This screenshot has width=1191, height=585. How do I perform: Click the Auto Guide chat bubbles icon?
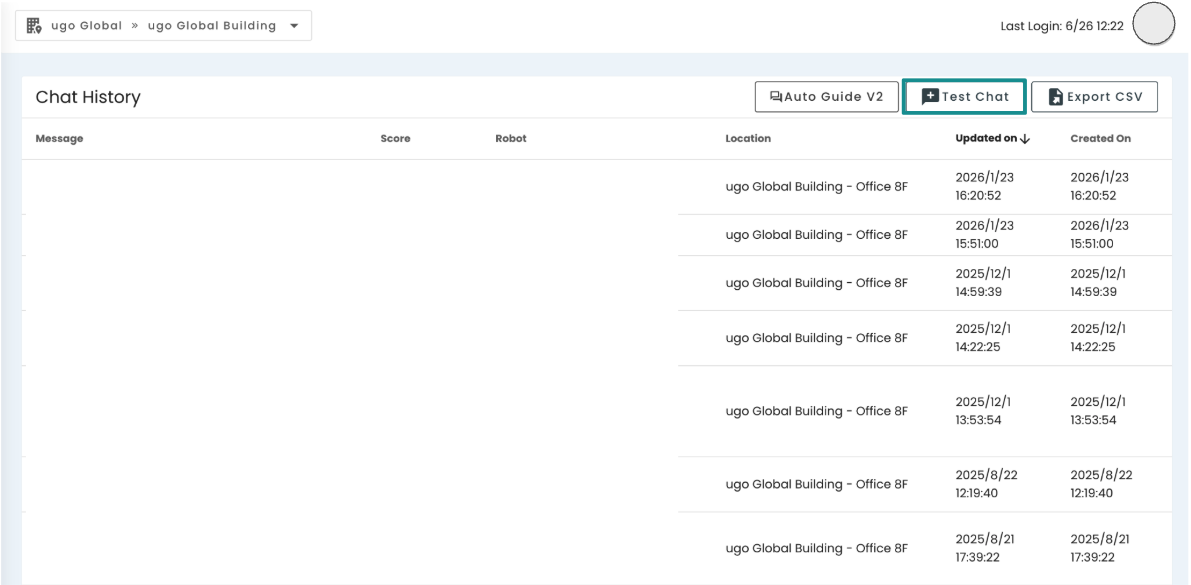tap(776, 96)
